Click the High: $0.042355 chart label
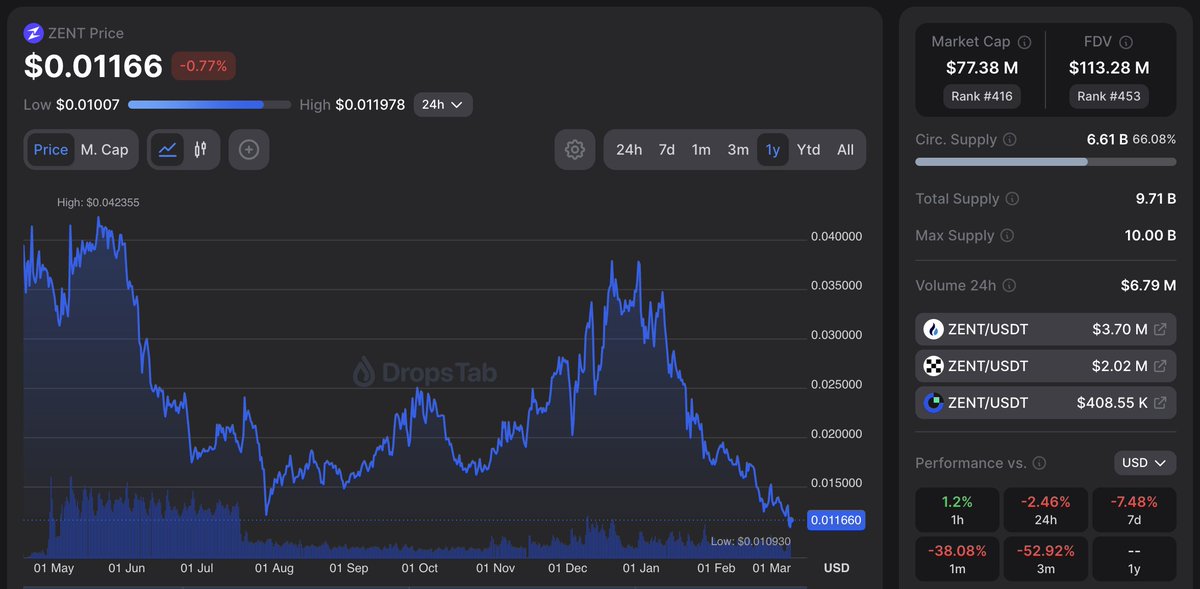 pos(98,203)
